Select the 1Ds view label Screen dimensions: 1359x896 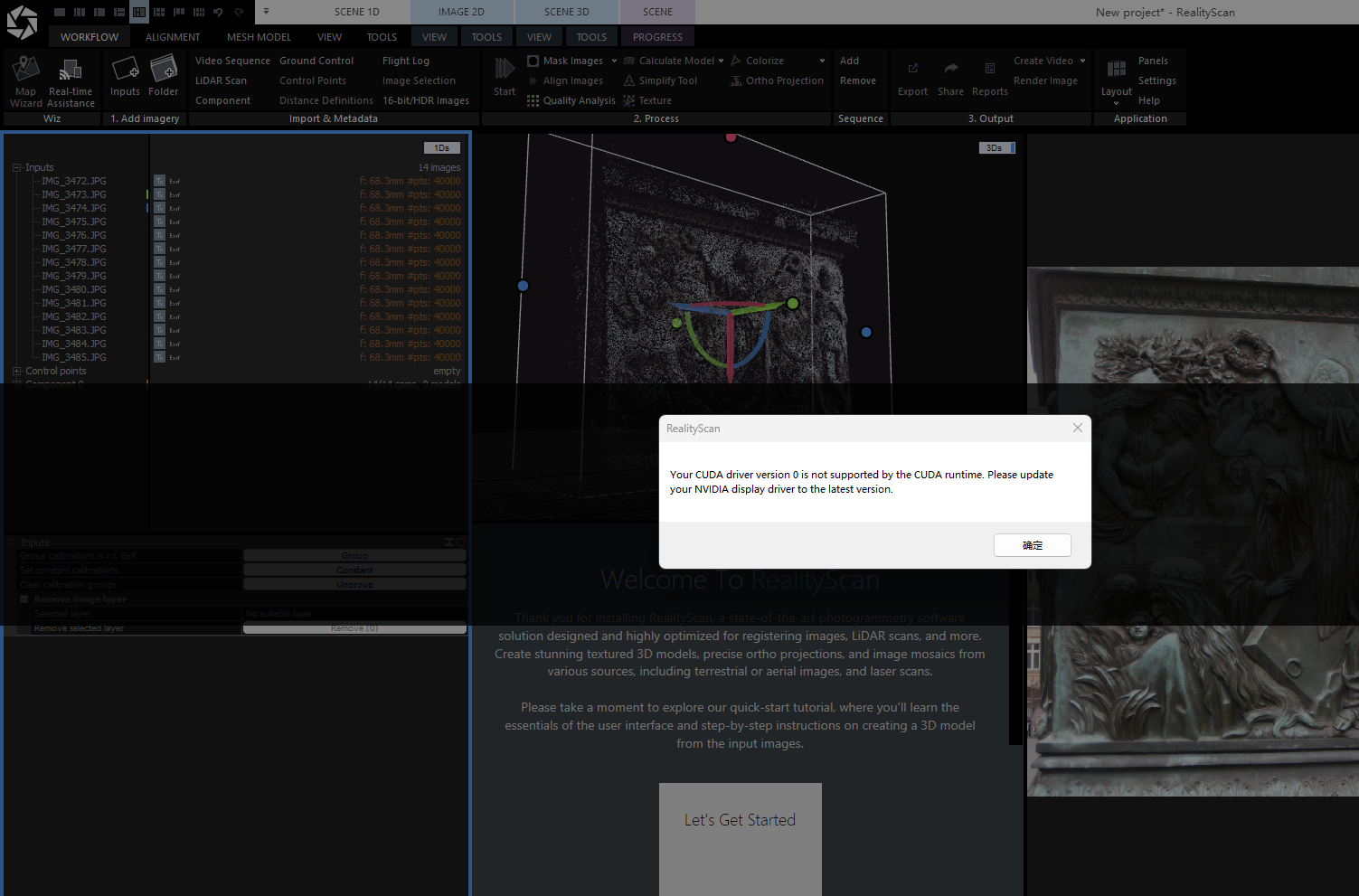coord(442,147)
